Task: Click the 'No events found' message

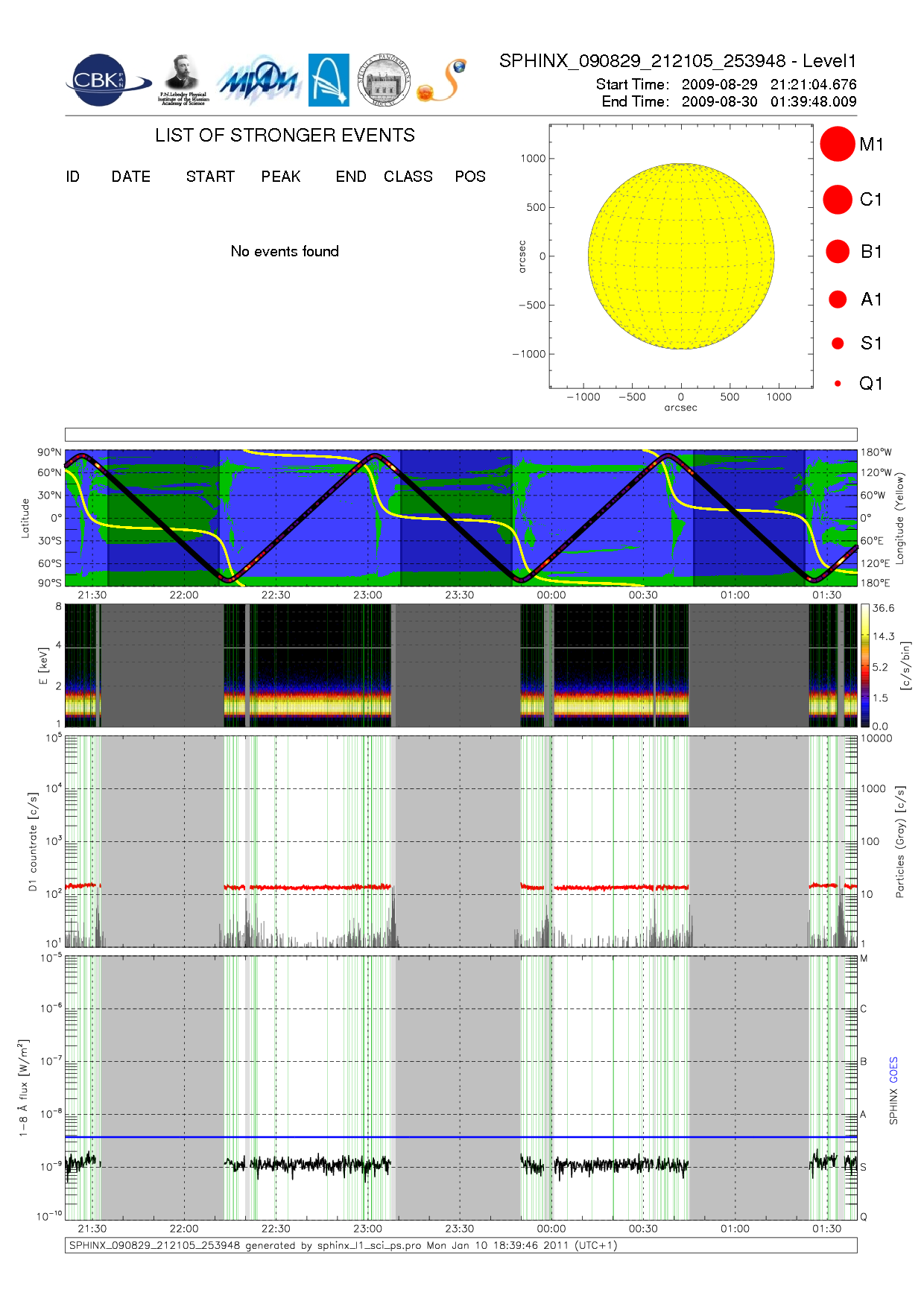Action: [x=285, y=251]
